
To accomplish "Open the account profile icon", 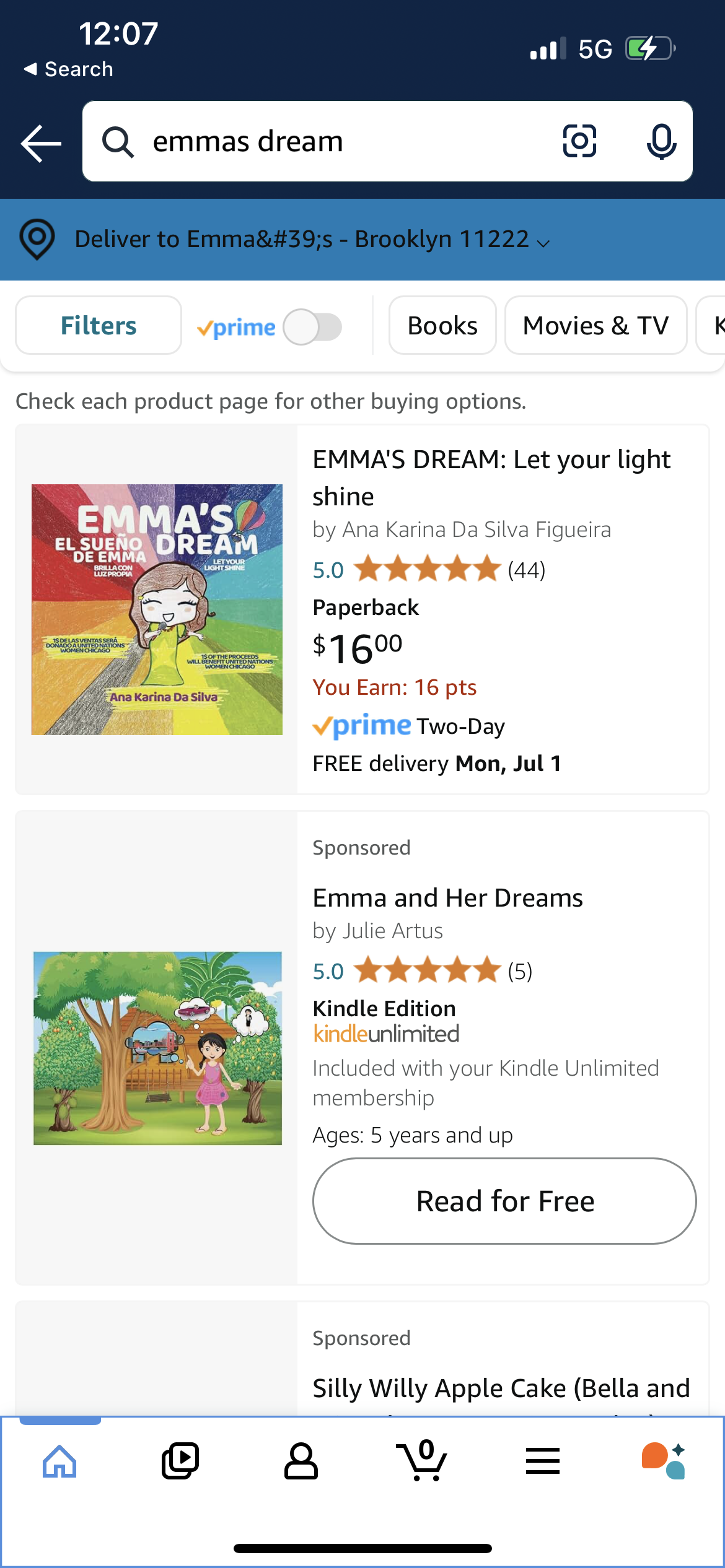I will coord(301,1461).
